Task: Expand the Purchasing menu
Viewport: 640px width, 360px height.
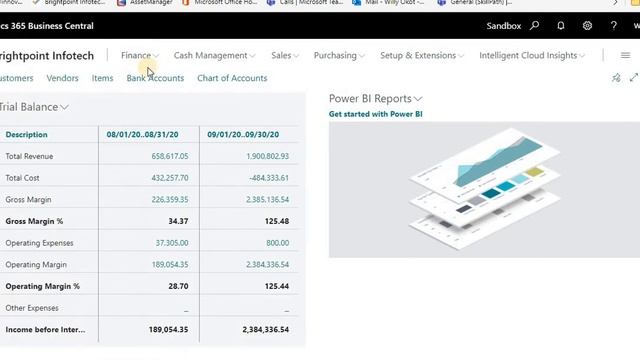Action: click(x=339, y=55)
